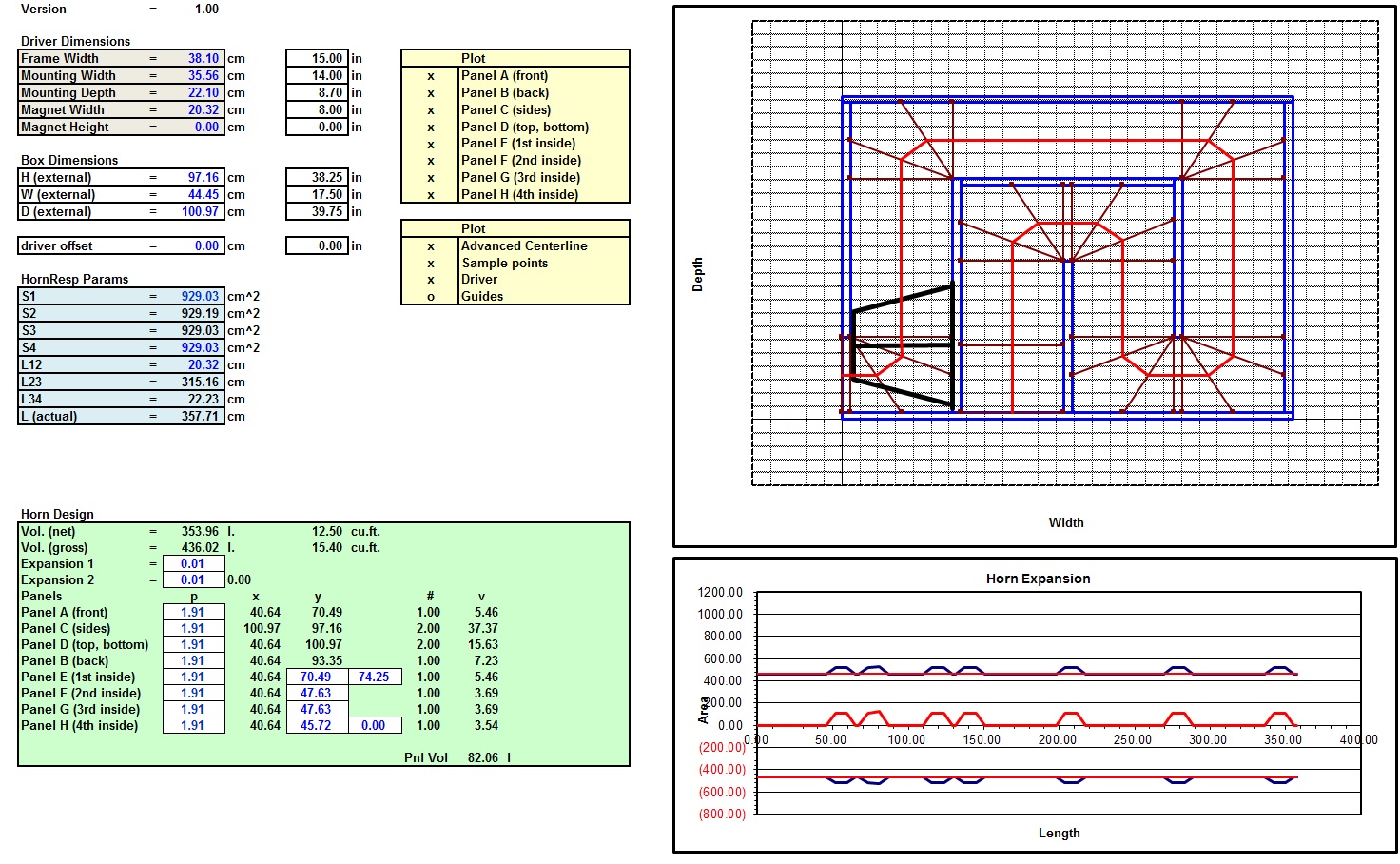This screenshot has width=1400, height=864.
Task: Toggle the Driver plot marker
Action: 430,280
